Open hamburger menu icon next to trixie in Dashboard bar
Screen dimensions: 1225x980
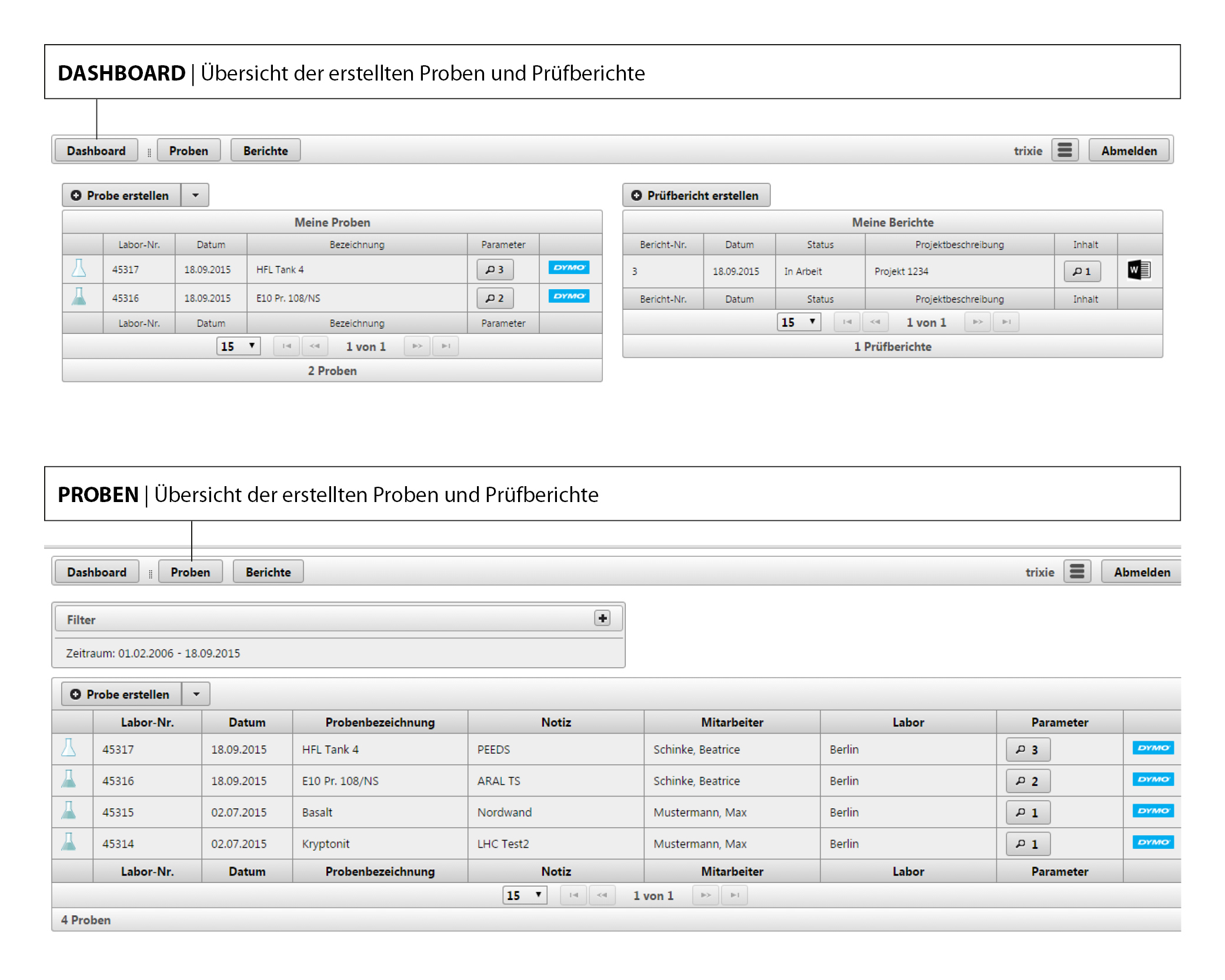[x=1064, y=150]
